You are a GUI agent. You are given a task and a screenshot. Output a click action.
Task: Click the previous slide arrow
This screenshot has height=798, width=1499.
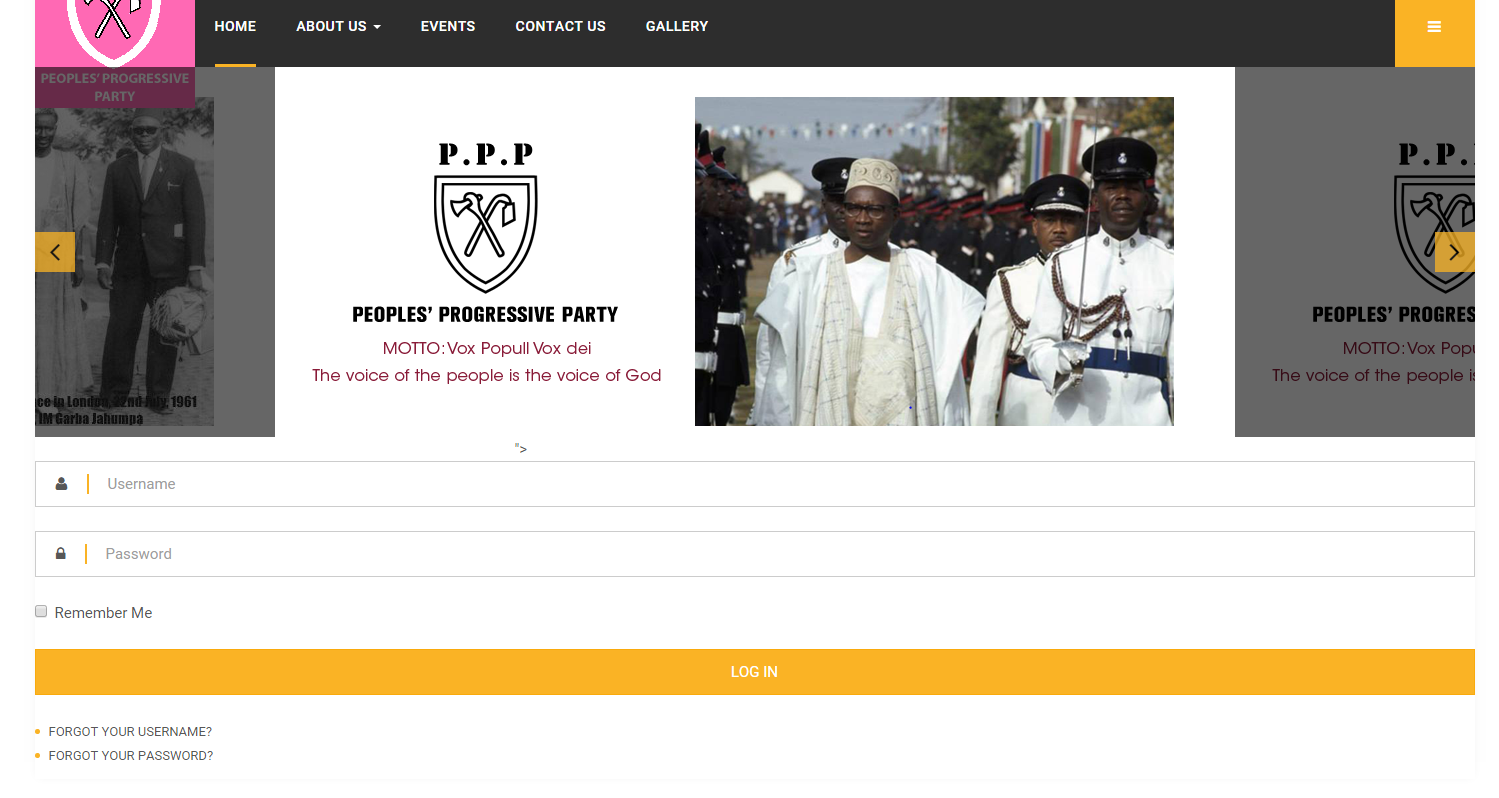tap(55, 252)
